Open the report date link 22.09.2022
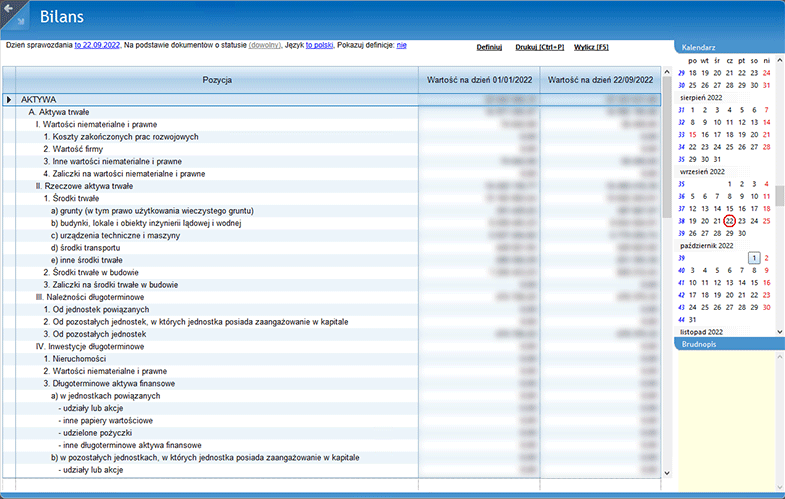 98,46
